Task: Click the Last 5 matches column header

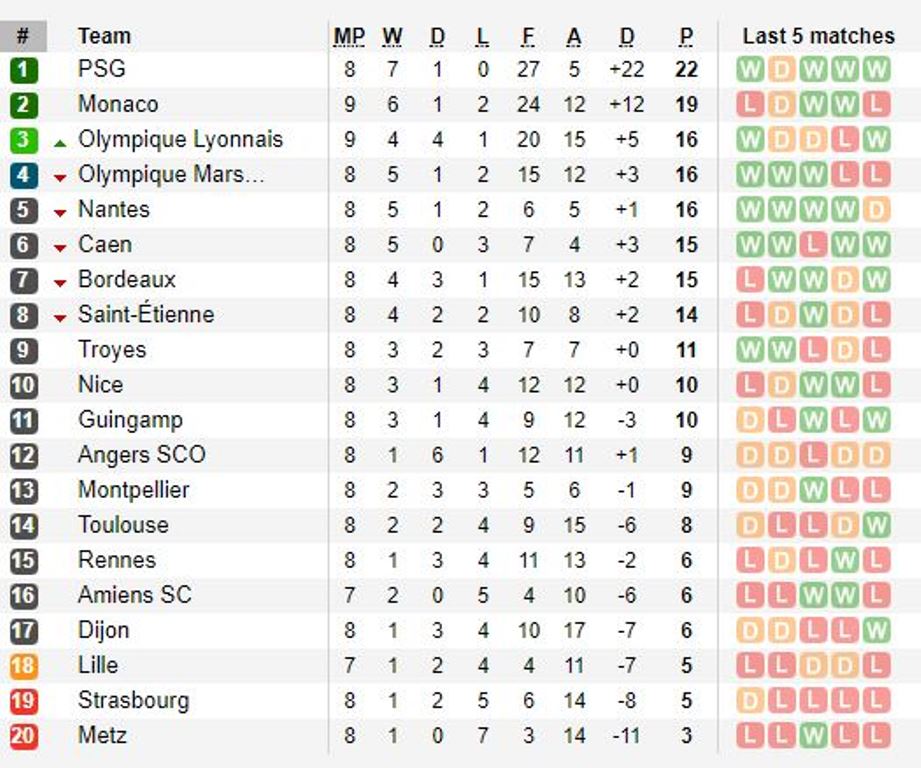Action: tap(819, 34)
